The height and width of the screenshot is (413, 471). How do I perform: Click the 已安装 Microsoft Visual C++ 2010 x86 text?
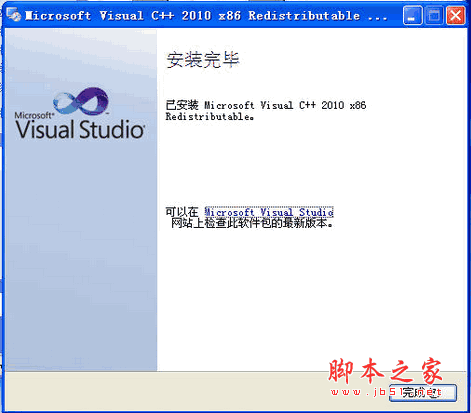[x=266, y=105]
